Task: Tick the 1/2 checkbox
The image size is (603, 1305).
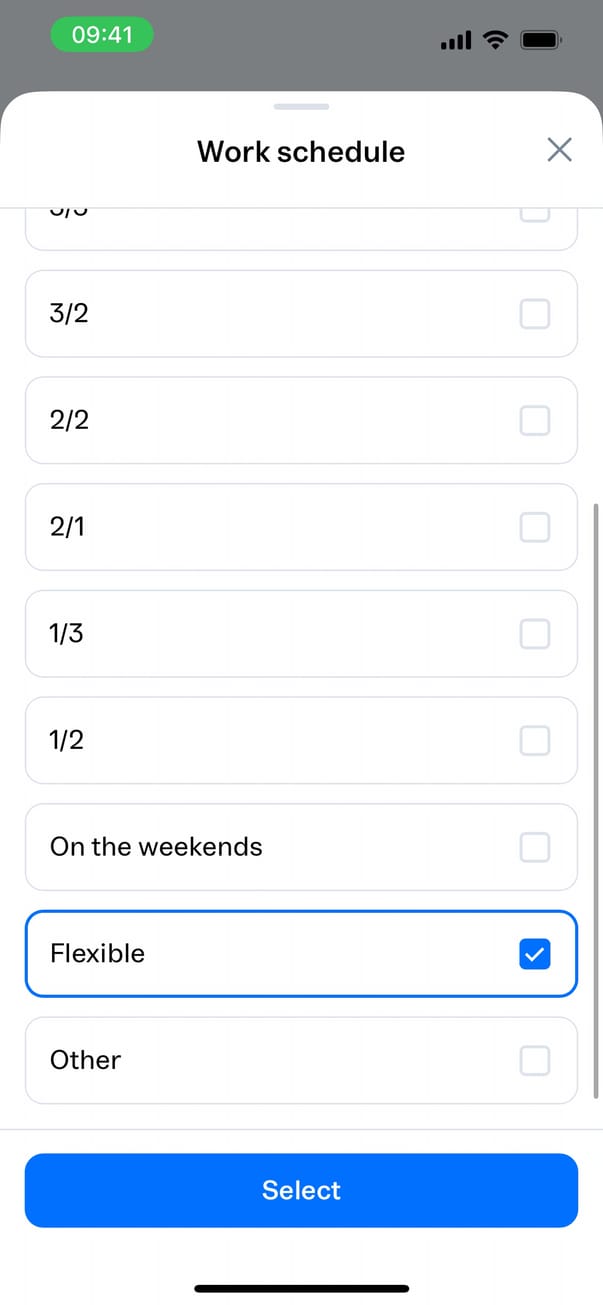Action: click(535, 740)
